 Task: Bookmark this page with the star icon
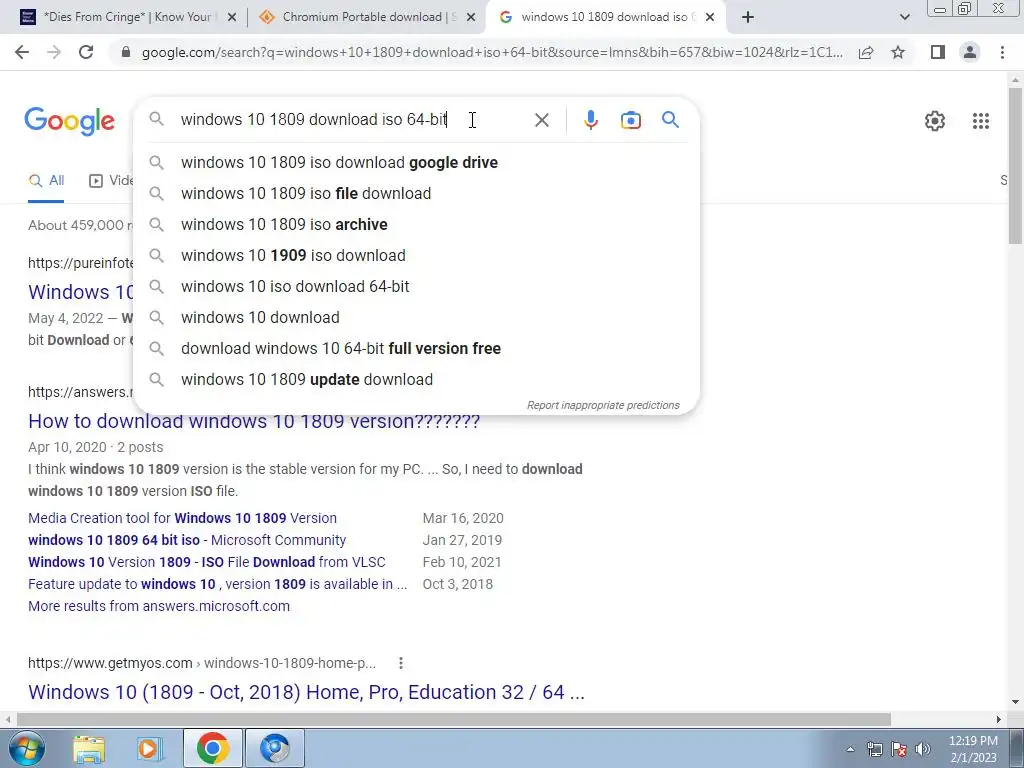pos(898,52)
